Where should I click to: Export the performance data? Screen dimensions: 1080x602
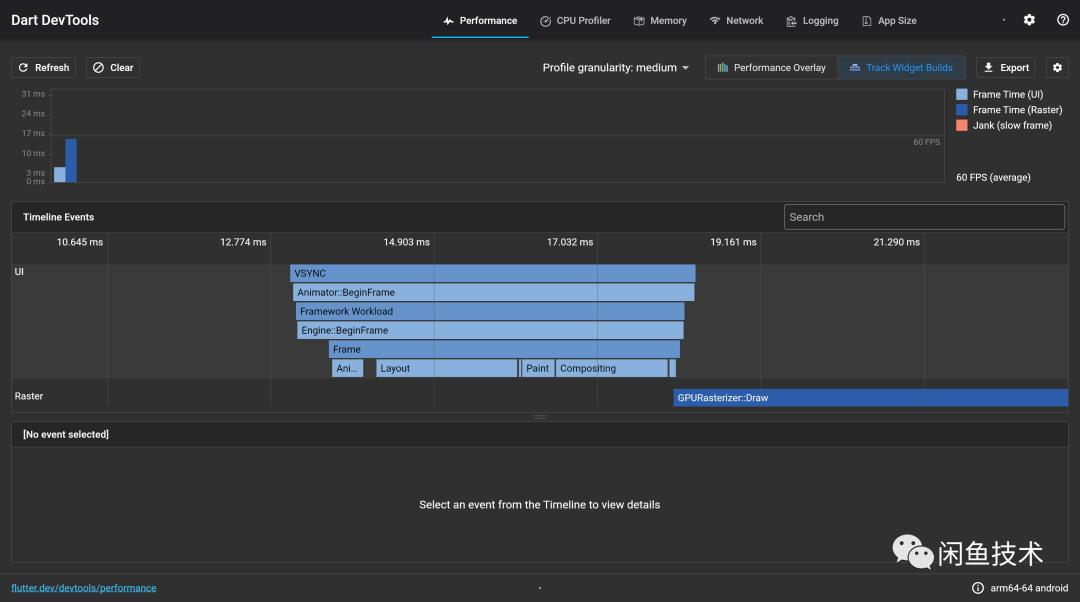click(1005, 67)
